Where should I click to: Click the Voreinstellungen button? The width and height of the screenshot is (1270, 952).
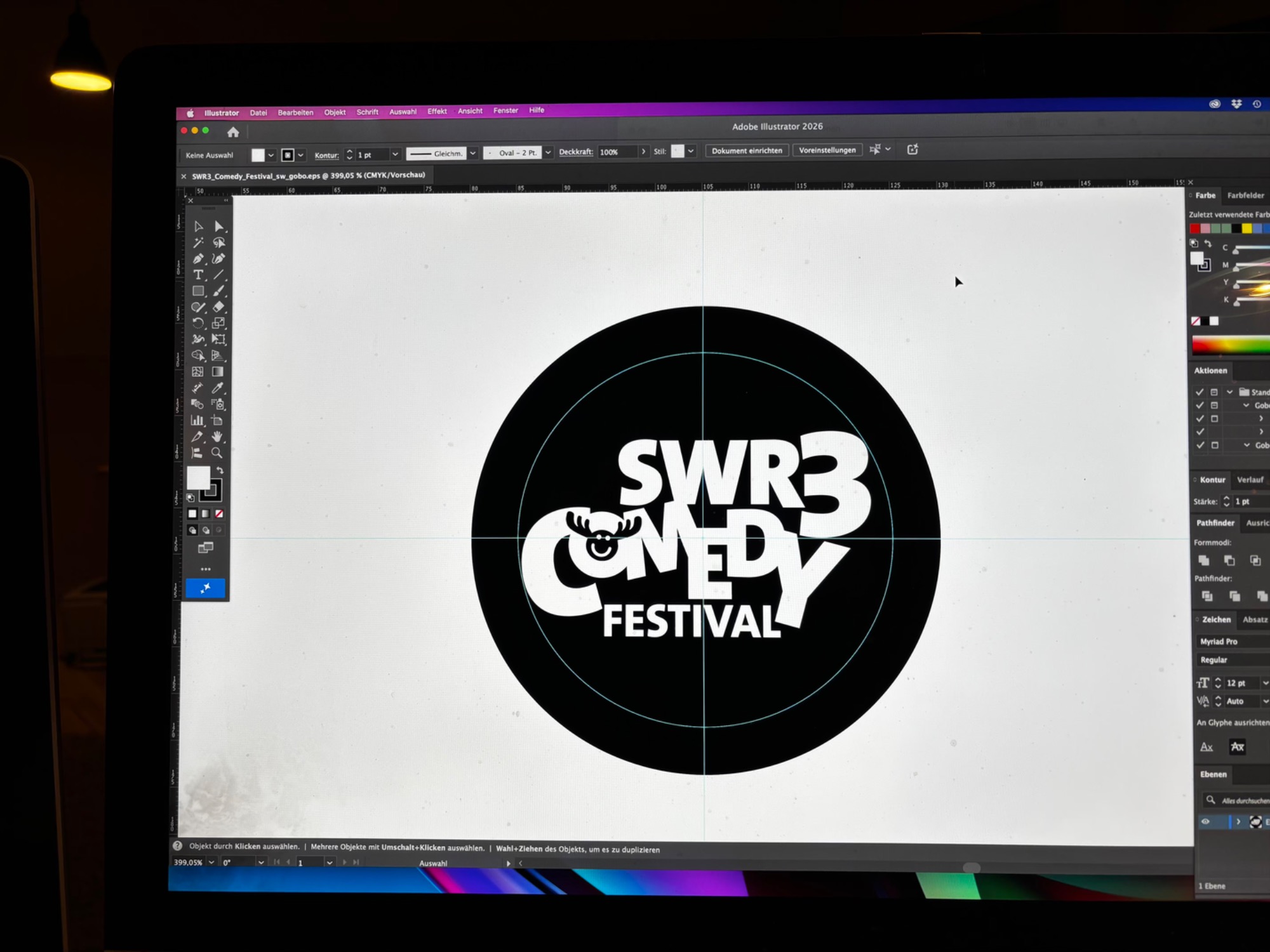point(827,150)
